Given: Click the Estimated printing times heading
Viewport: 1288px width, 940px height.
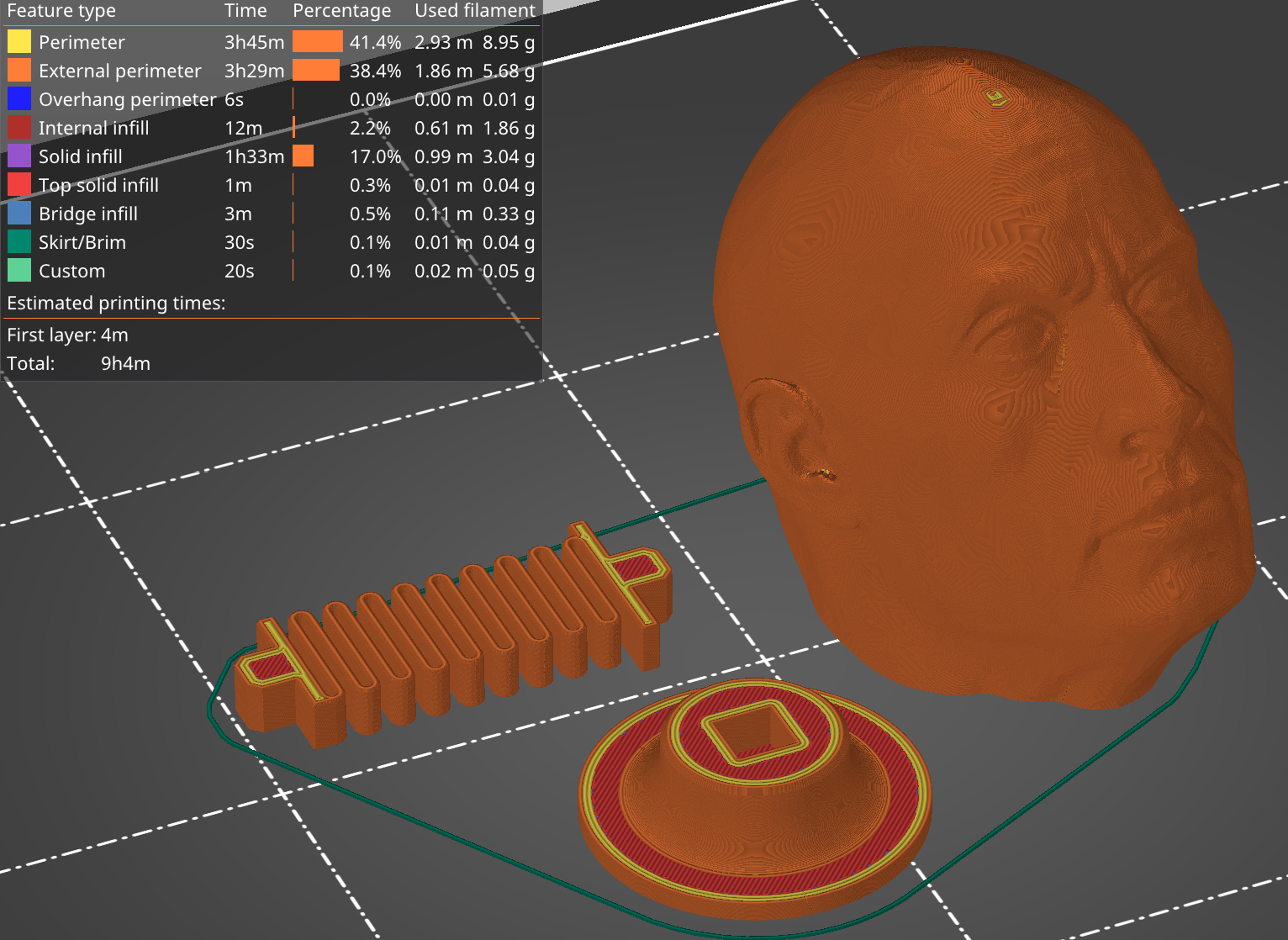Looking at the screenshot, I should pyautogui.click(x=116, y=303).
